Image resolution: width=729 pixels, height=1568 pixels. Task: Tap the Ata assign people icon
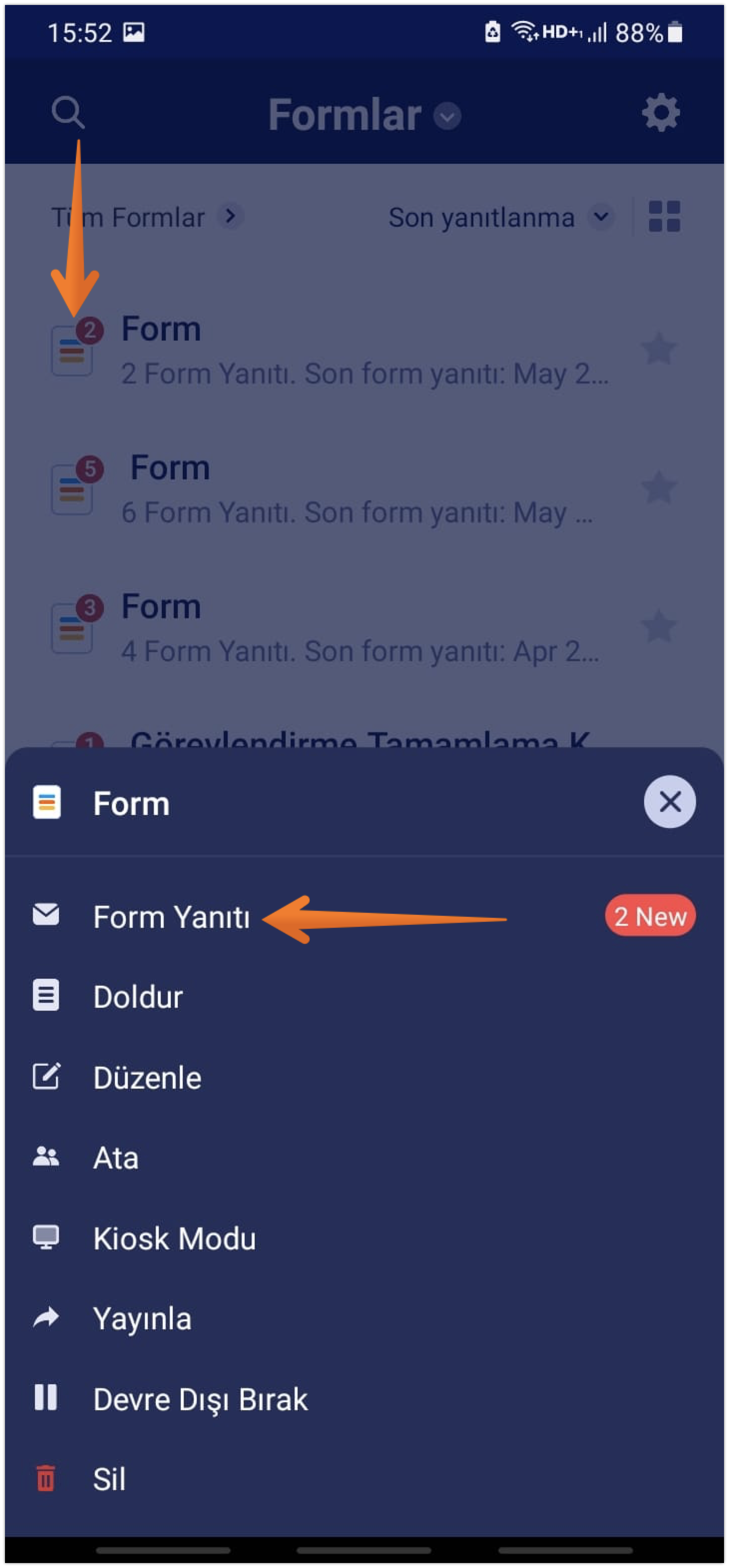point(46,1157)
